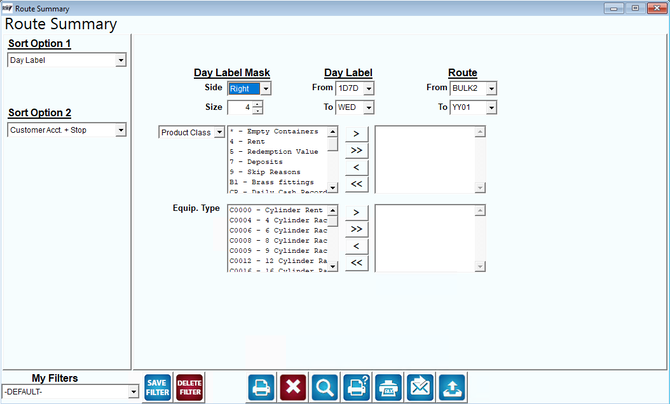Image resolution: width=670 pixels, height=404 pixels.
Task: Remove selected Equip. Type with <
Action: point(356,246)
